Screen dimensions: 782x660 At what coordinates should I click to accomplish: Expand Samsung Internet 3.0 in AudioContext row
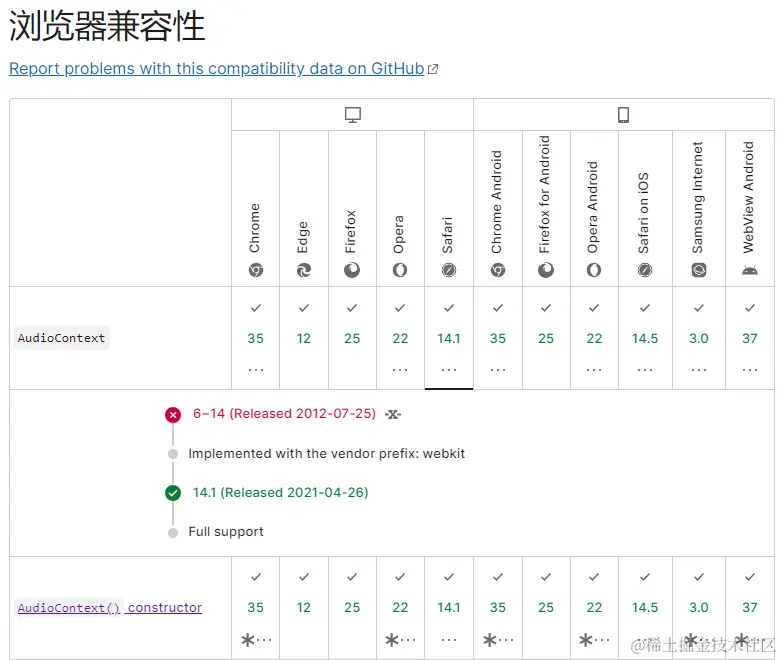(699, 338)
